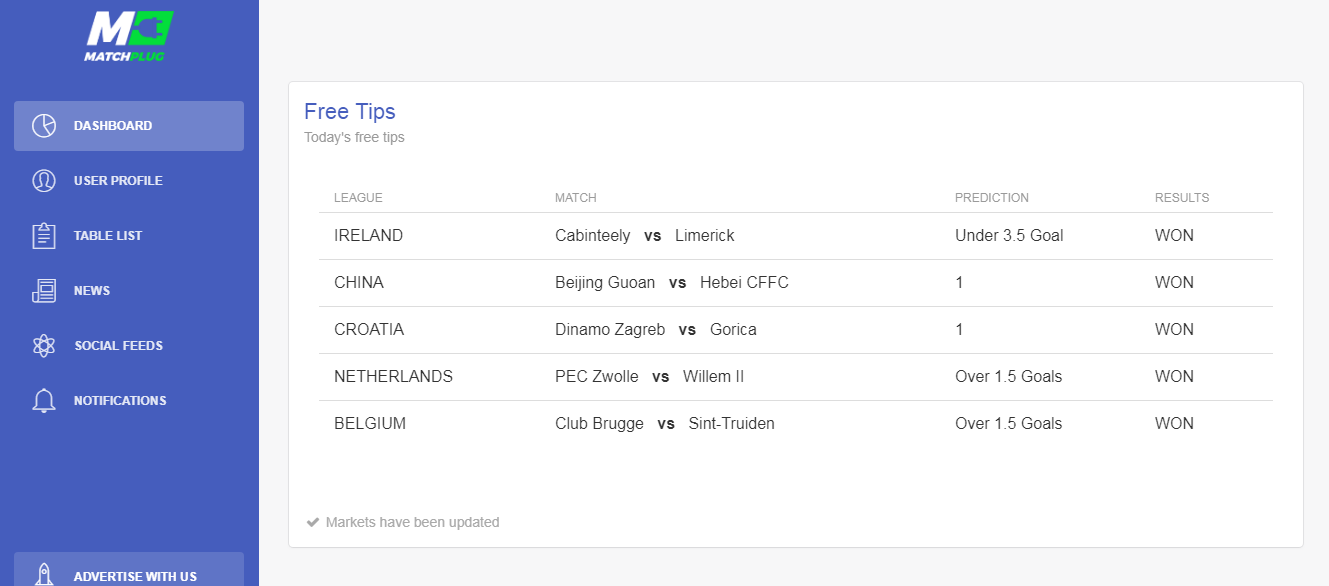Click the Markets updated checkmark icon

click(x=313, y=522)
